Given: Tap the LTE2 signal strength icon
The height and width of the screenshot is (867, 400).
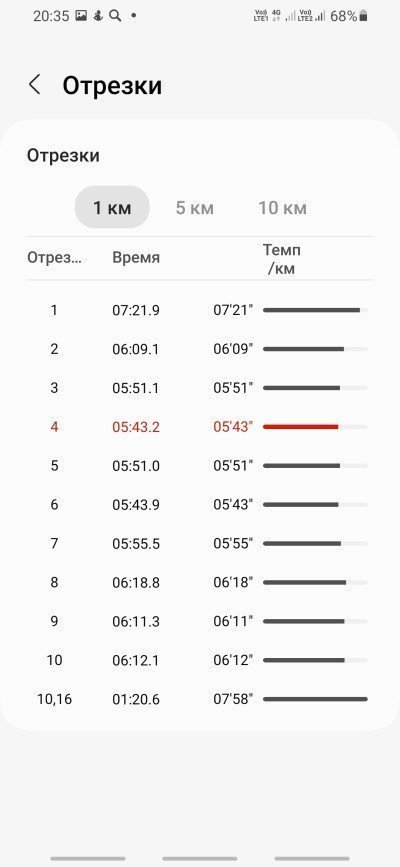Looking at the screenshot, I should (320, 16).
